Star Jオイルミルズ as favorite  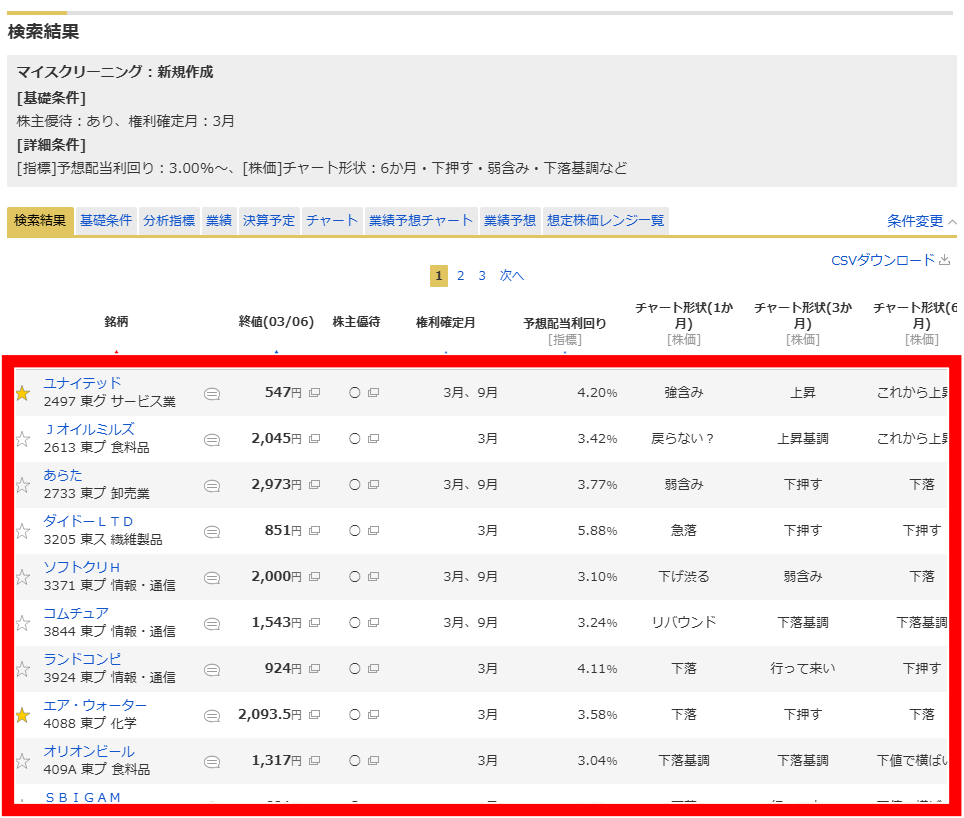click(x=22, y=439)
